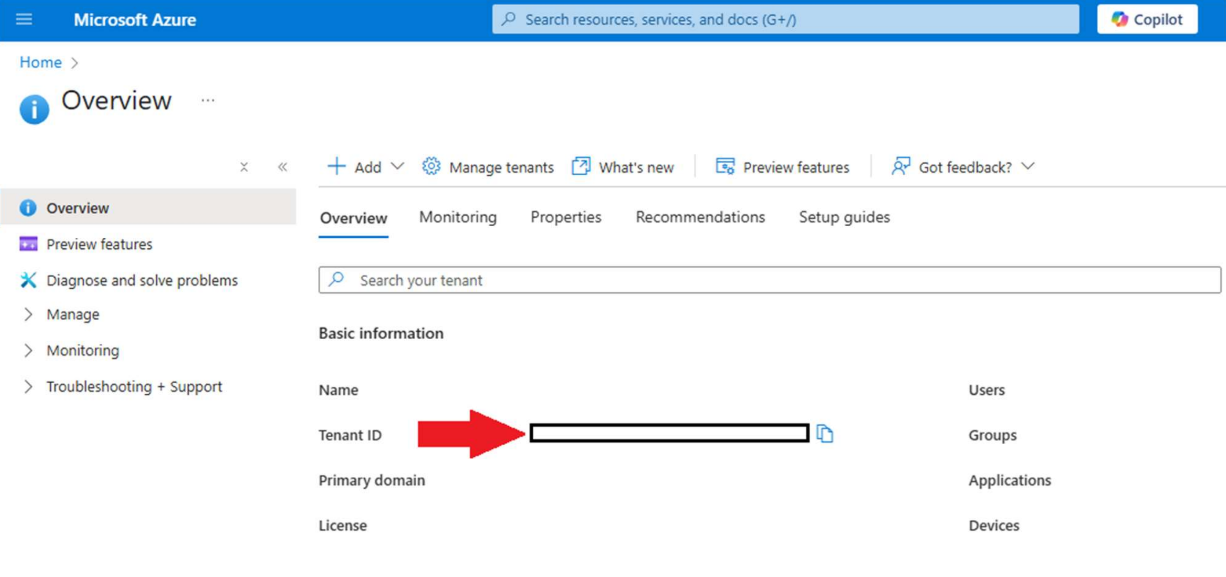Open What's new external link icon
This screenshot has height=577, width=1226.
[581, 167]
